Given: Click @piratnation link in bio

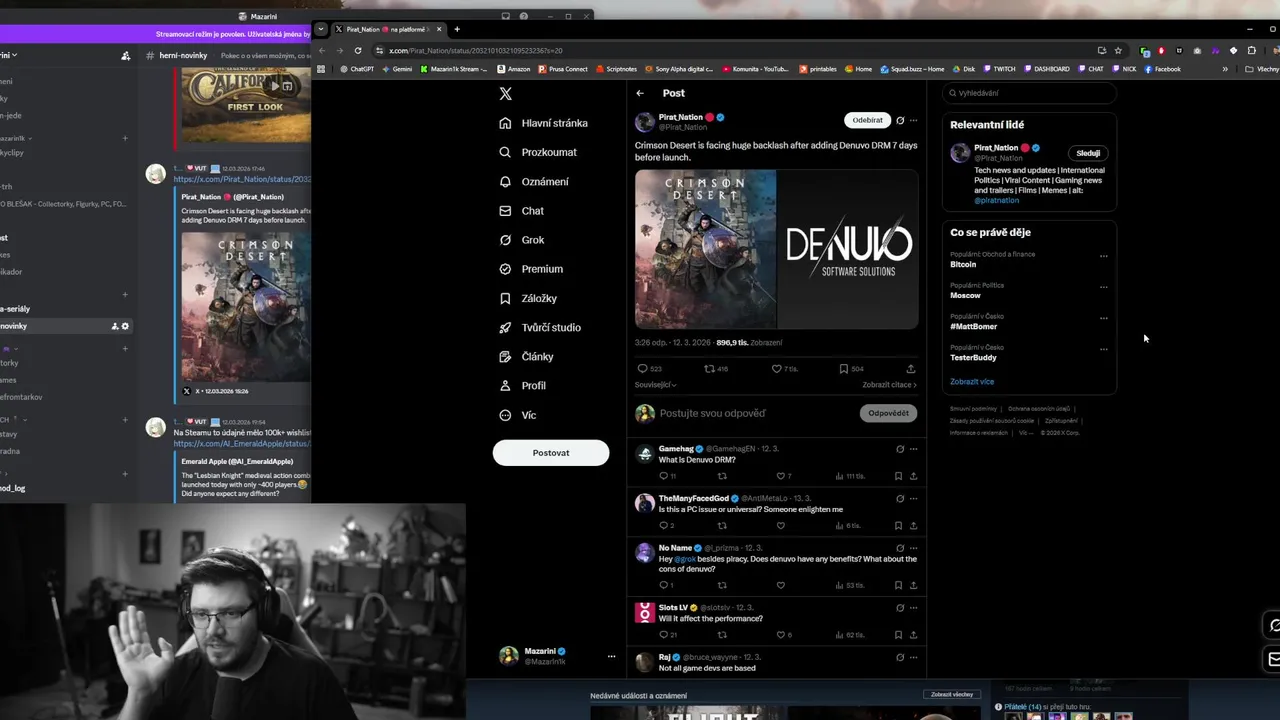Looking at the screenshot, I should point(996,200).
